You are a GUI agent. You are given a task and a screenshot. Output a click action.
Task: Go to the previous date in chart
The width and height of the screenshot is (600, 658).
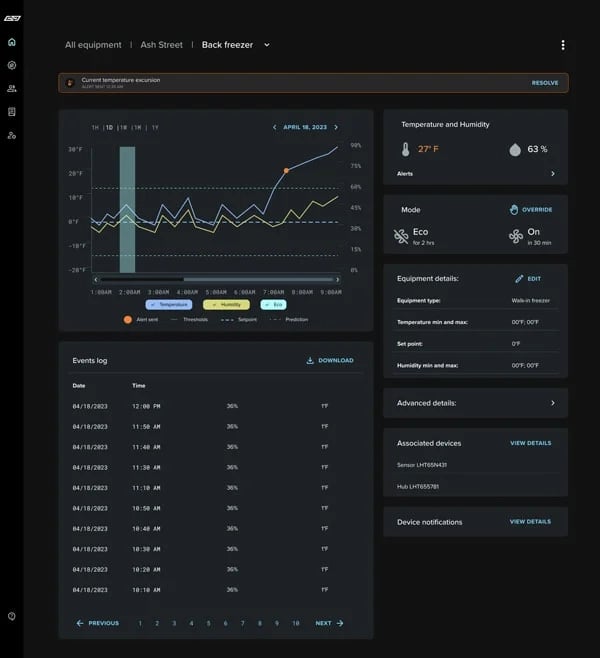pos(274,127)
